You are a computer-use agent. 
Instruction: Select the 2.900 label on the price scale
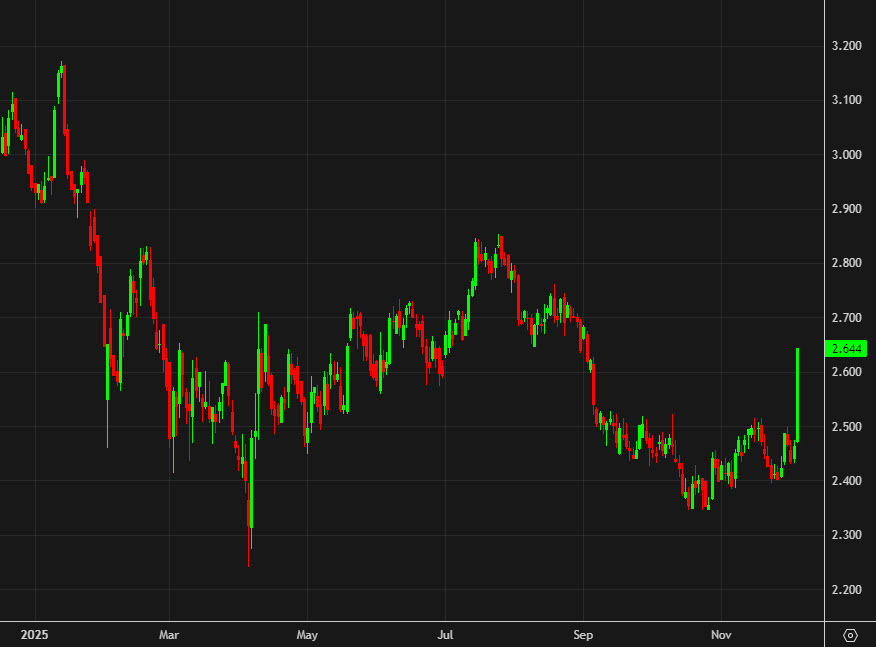[849, 209]
